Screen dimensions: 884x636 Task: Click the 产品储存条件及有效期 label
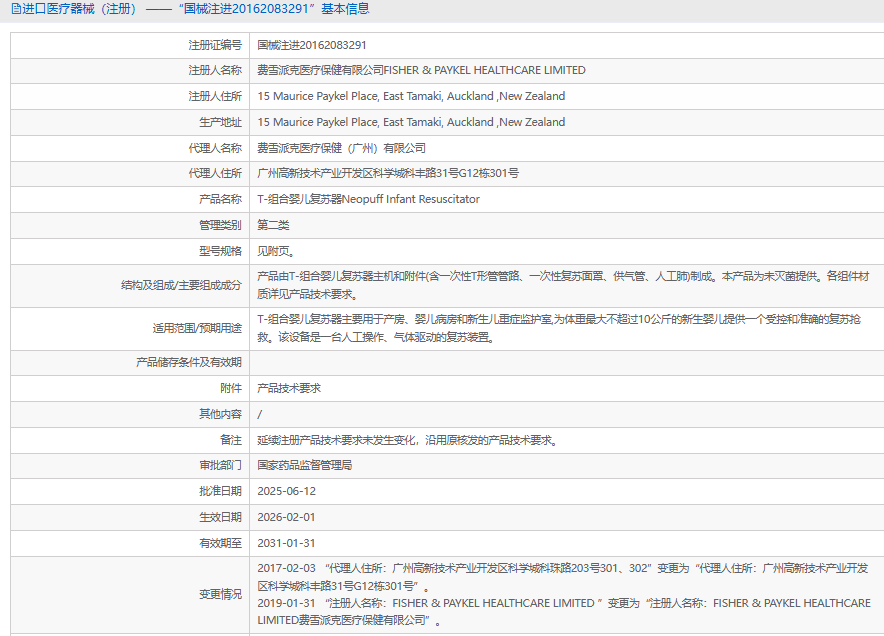point(188,363)
